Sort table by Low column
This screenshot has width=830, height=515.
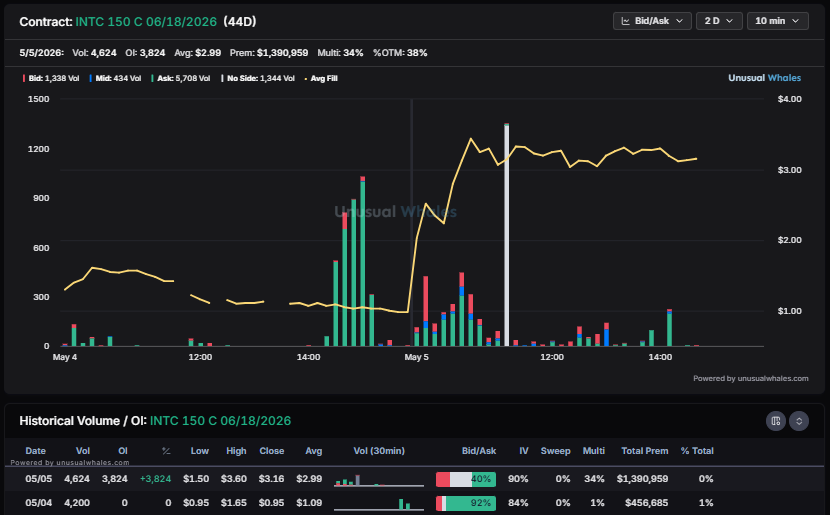(200, 451)
